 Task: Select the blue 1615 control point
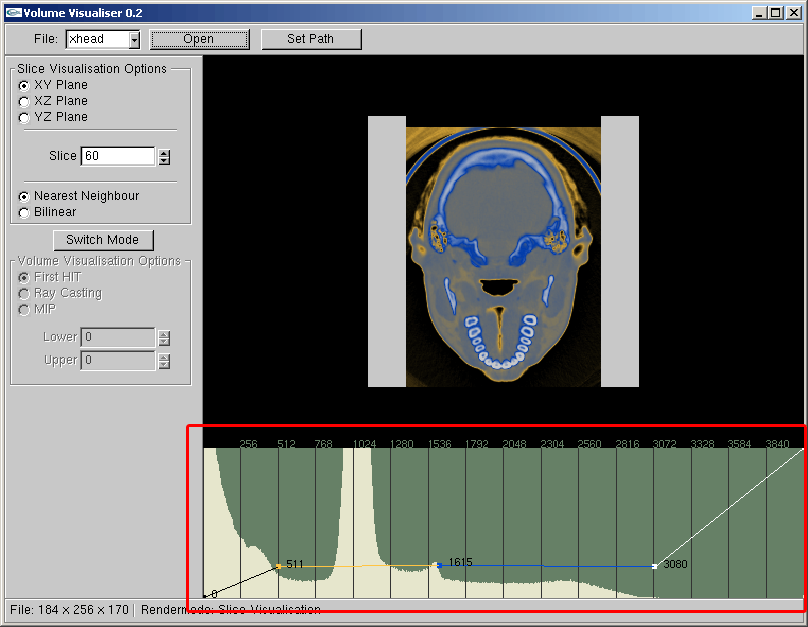click(x=439, y=566)
